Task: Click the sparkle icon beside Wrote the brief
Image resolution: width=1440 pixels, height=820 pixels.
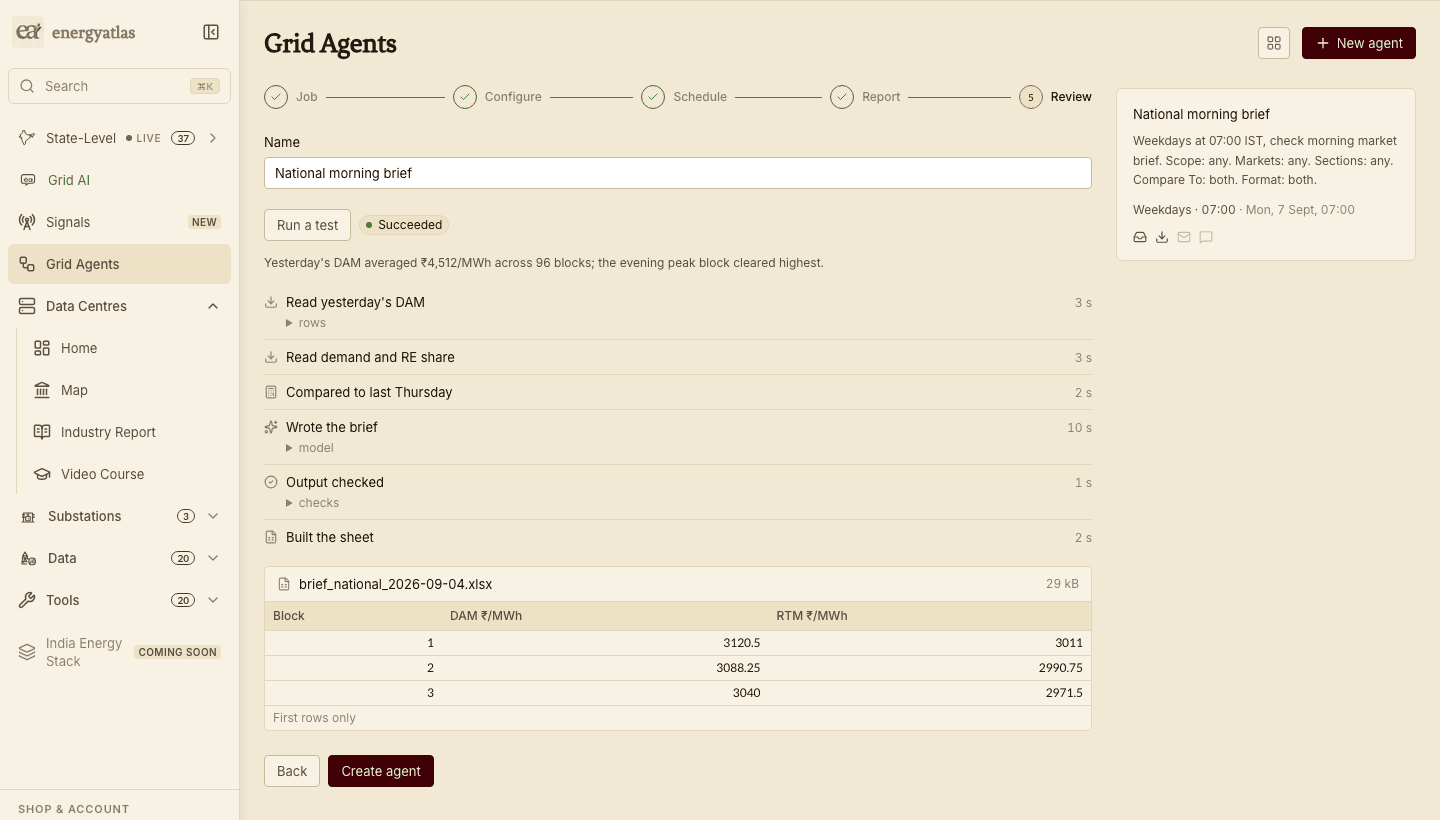Action: 271,427
